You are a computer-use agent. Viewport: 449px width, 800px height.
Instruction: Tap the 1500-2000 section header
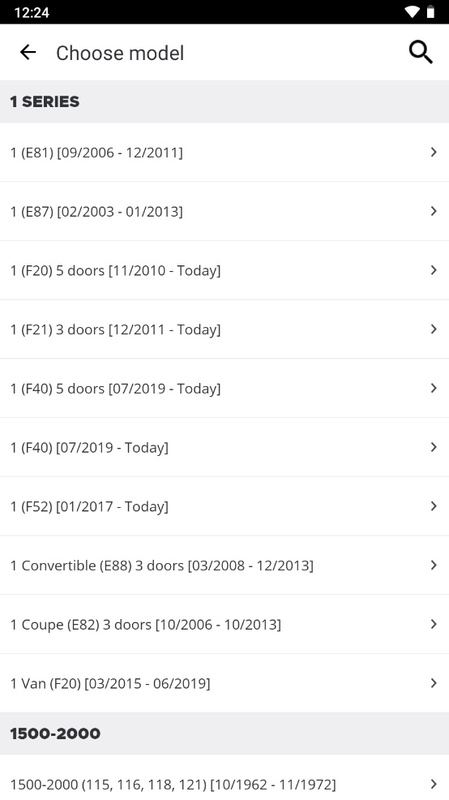click(224, 734)
